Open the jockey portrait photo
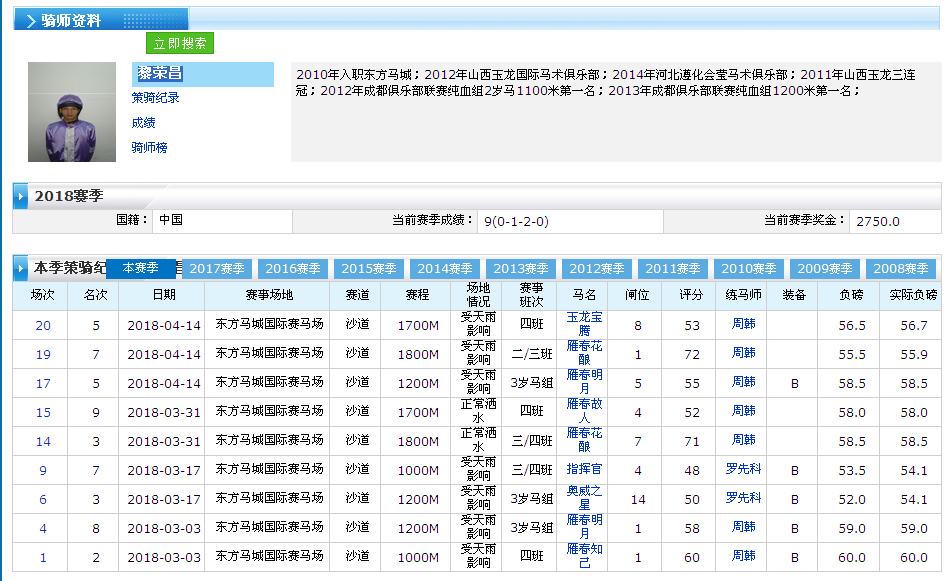Screen dimensions: 952x581 [72, 112]
